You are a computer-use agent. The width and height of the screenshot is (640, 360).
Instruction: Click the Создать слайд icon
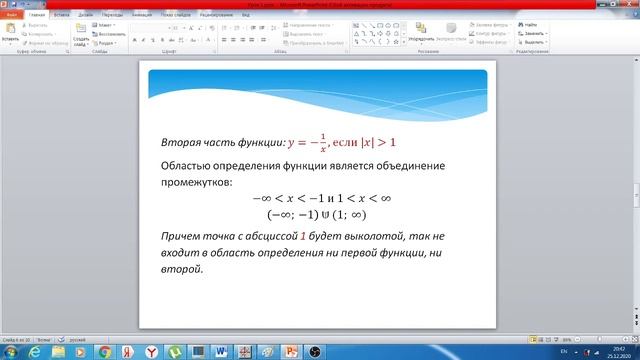pyautogui.click(x=81, y=29)
